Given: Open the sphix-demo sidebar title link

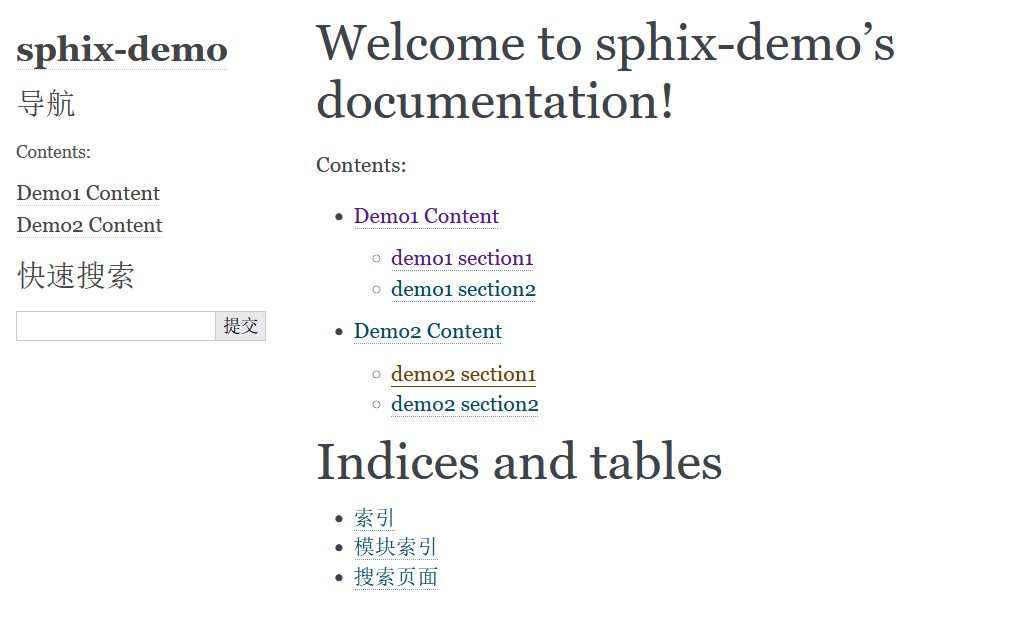Looking at the screenshot, I should [121, 50].
